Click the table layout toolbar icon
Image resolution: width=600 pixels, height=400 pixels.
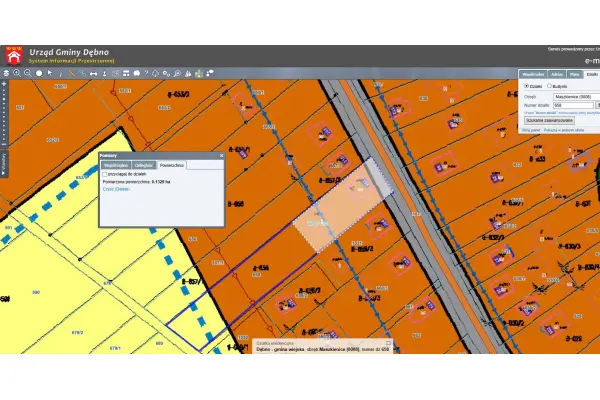[x=126, y=73]
